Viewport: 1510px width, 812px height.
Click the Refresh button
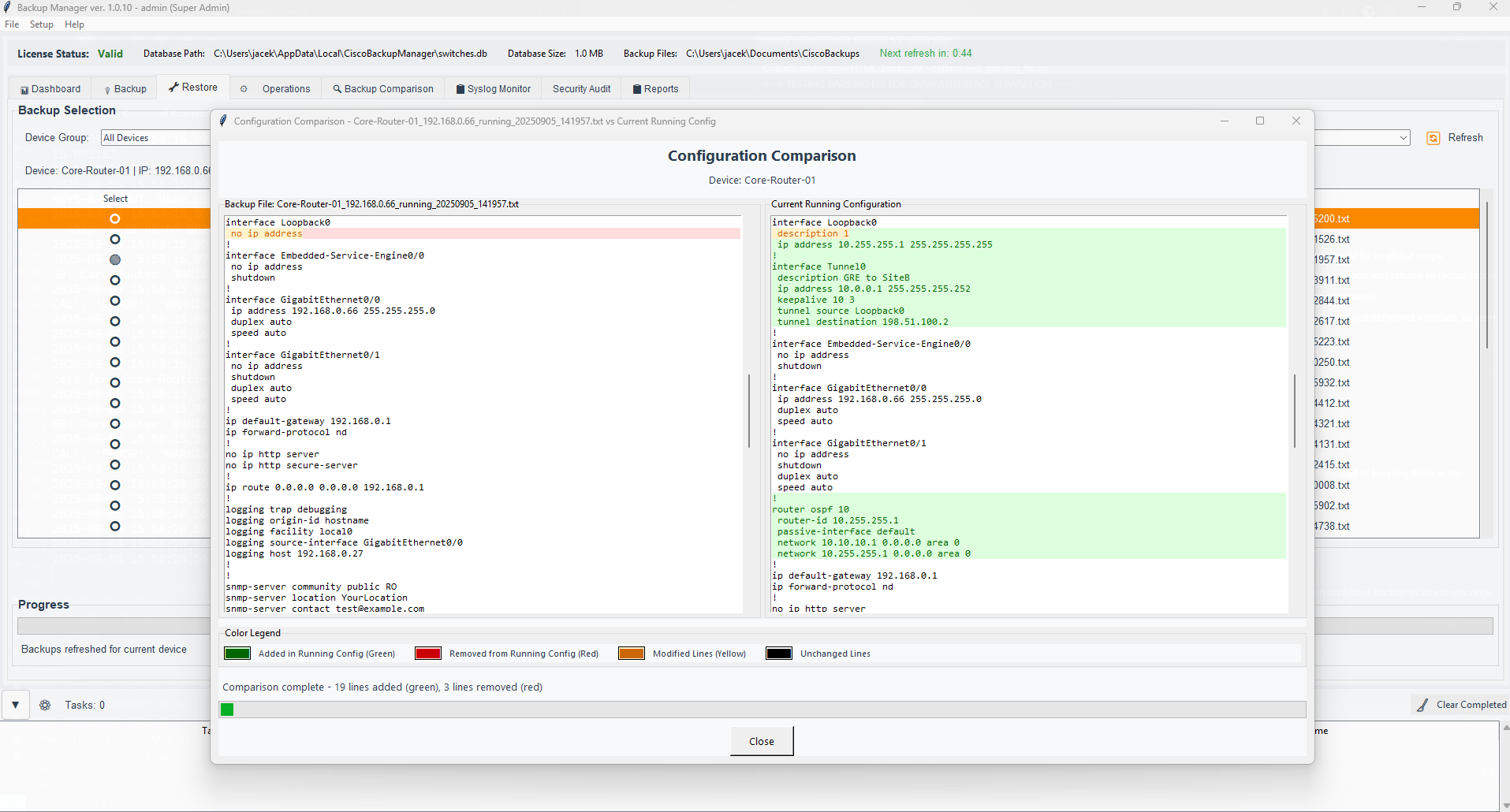click(1455, 138)
